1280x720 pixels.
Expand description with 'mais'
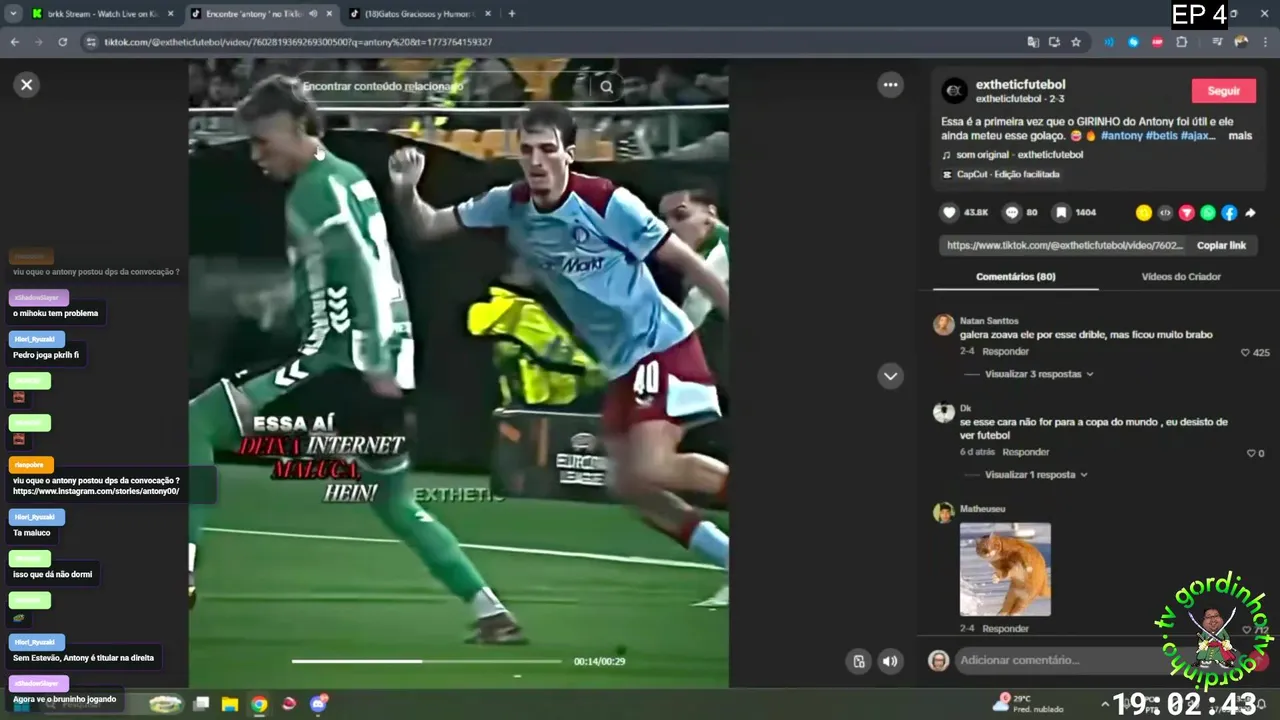pyautogui.click(x=1240, y=135)
